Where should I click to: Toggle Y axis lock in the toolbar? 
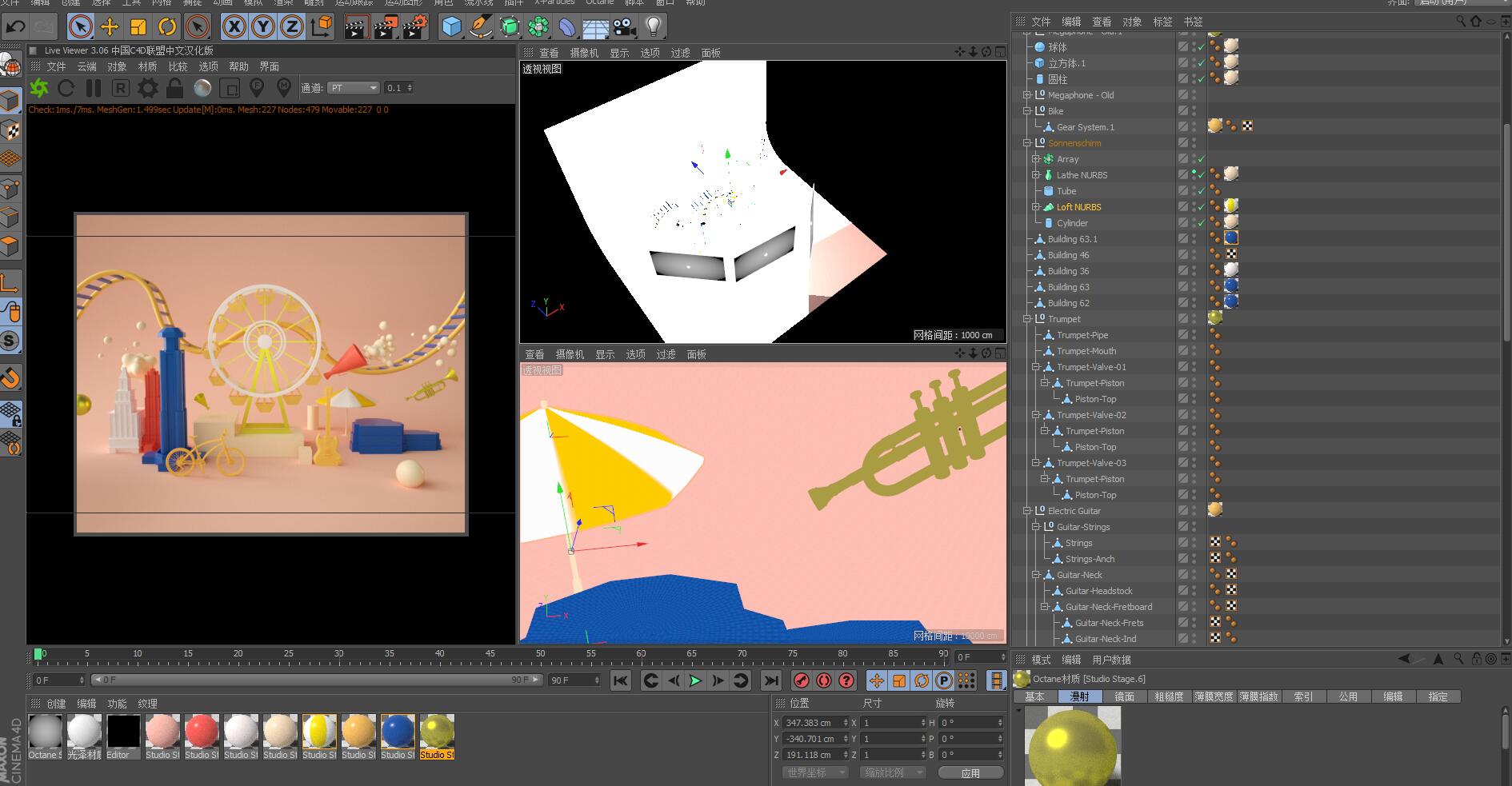click(x=262, y=27)
